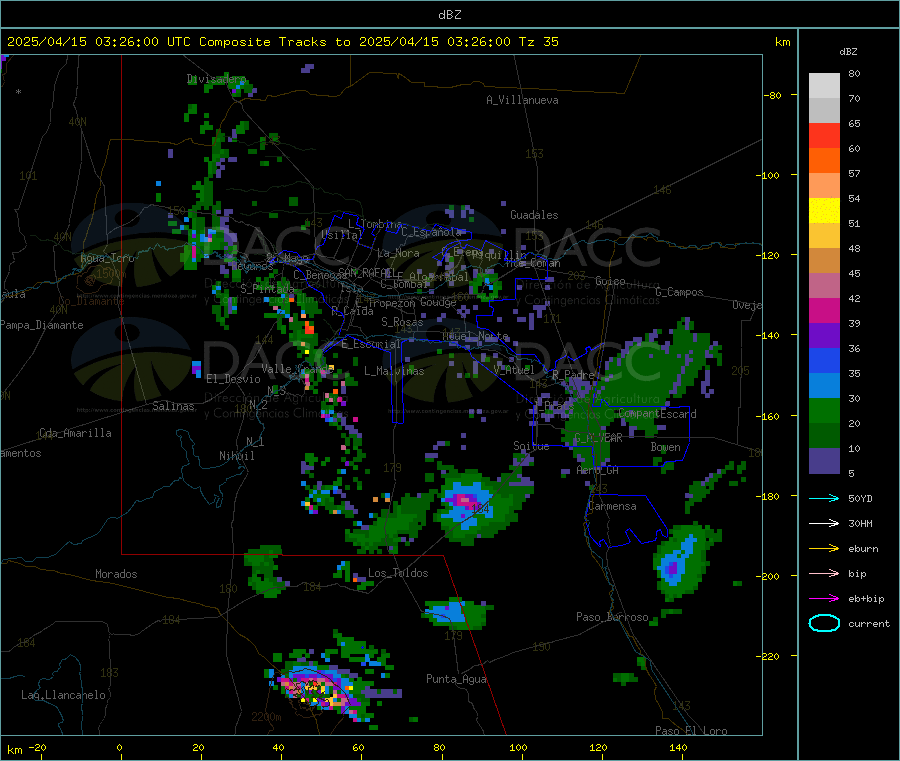Click the 'eb+bip' legend label
900x761 pixels.
[866, 599]
